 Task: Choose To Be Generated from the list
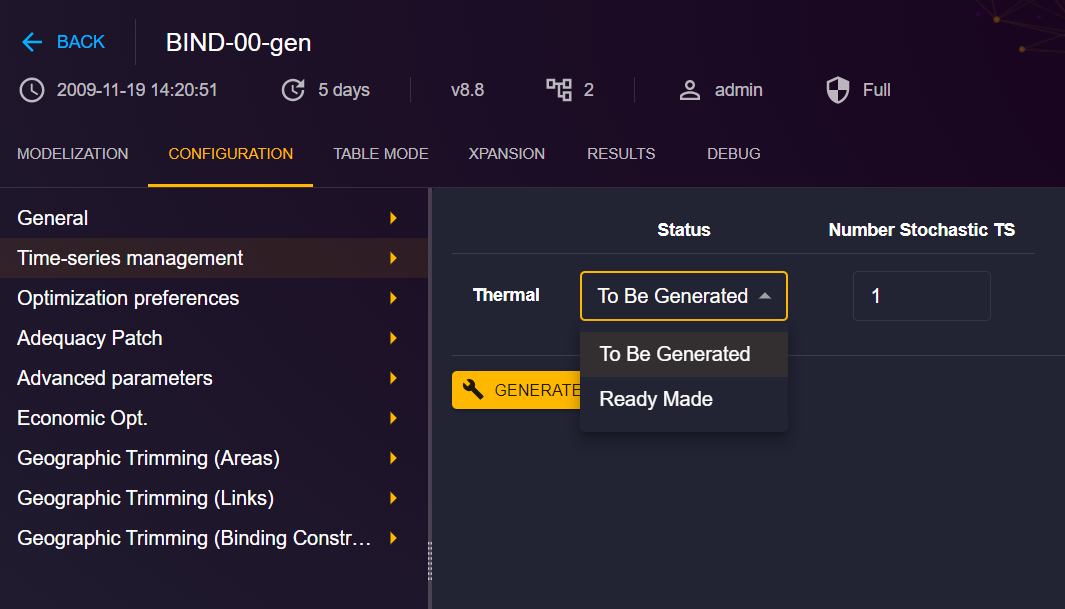(x=683, y=354)
